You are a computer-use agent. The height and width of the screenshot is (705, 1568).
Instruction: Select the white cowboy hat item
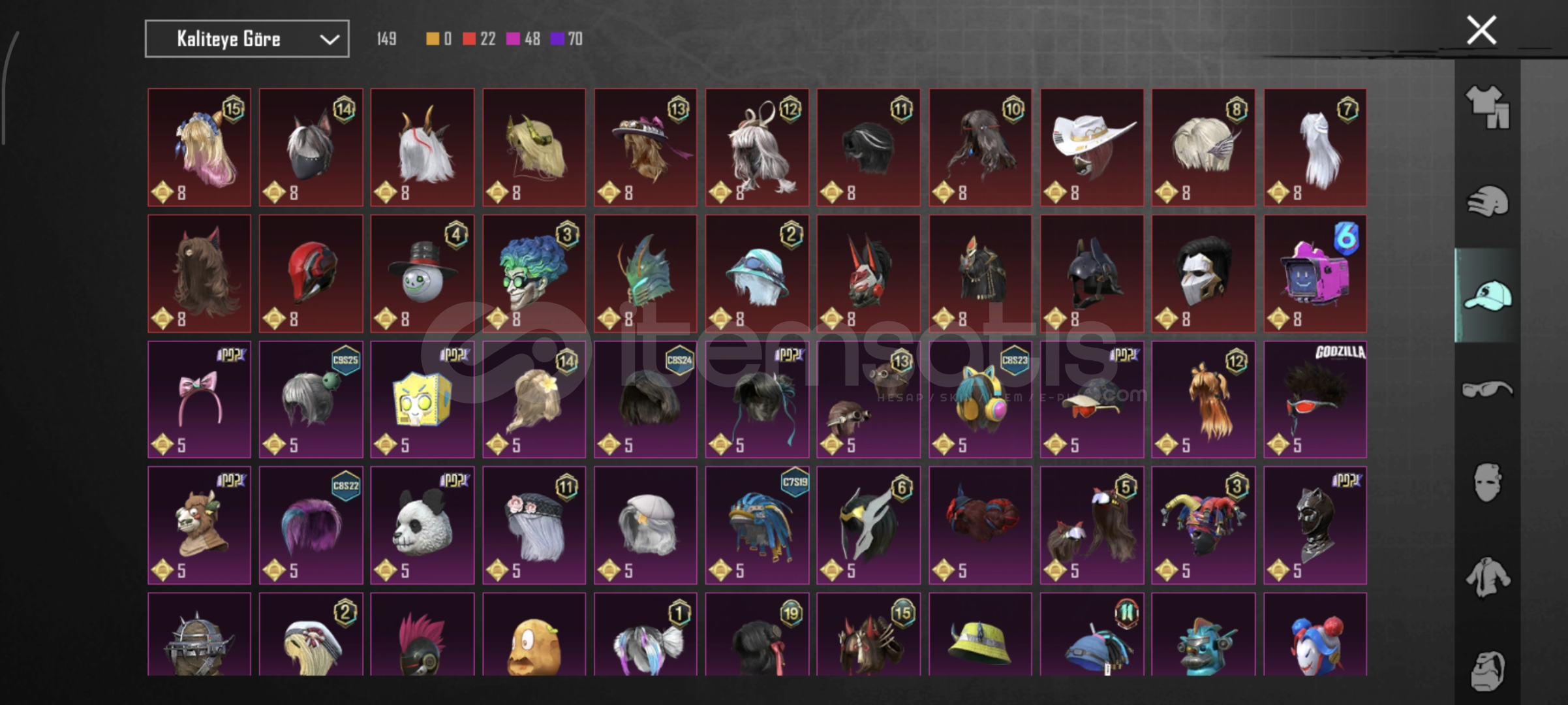click(1092, 148)
